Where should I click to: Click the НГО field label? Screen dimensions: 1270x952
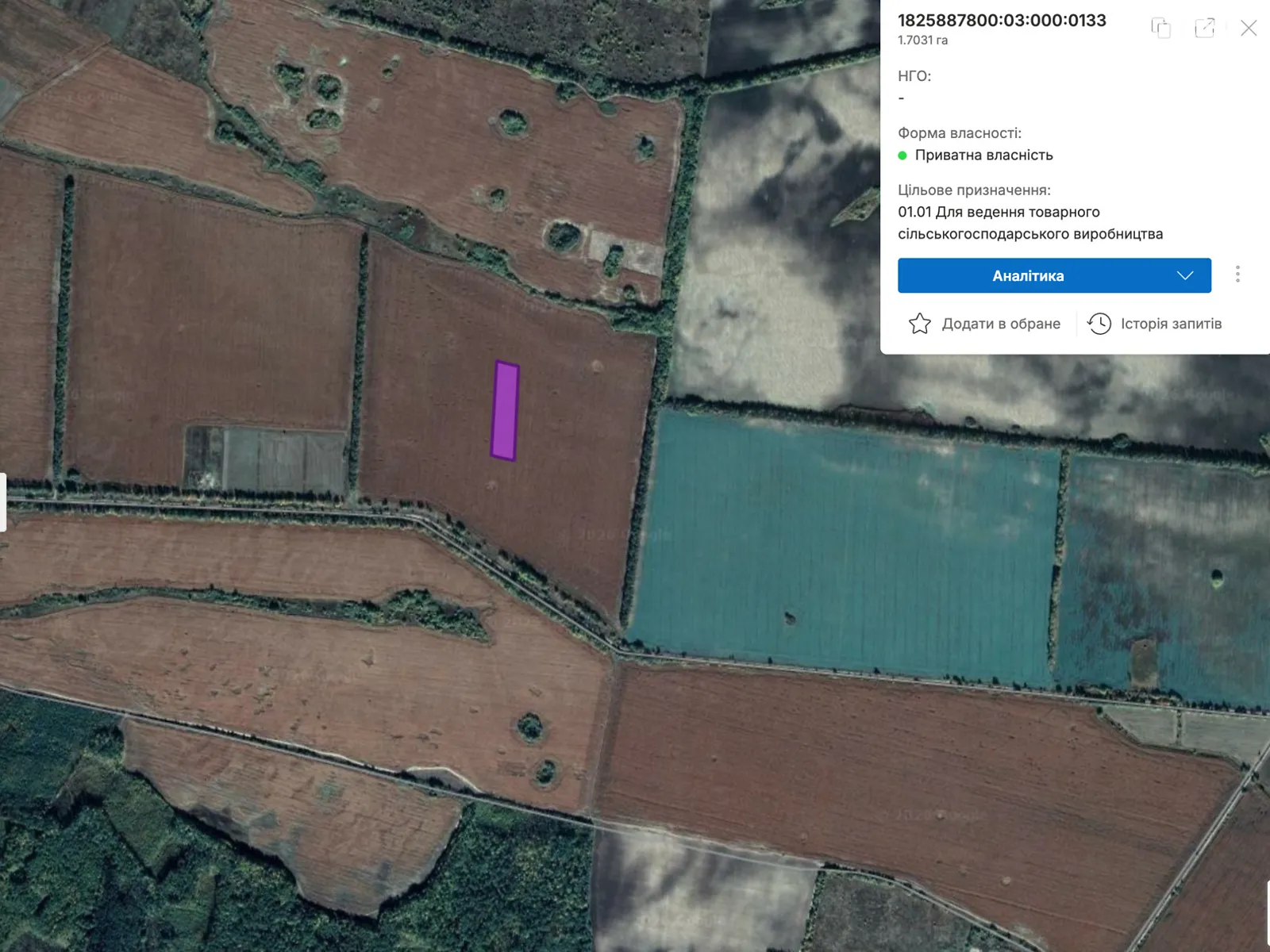click(x=914, y=76)
